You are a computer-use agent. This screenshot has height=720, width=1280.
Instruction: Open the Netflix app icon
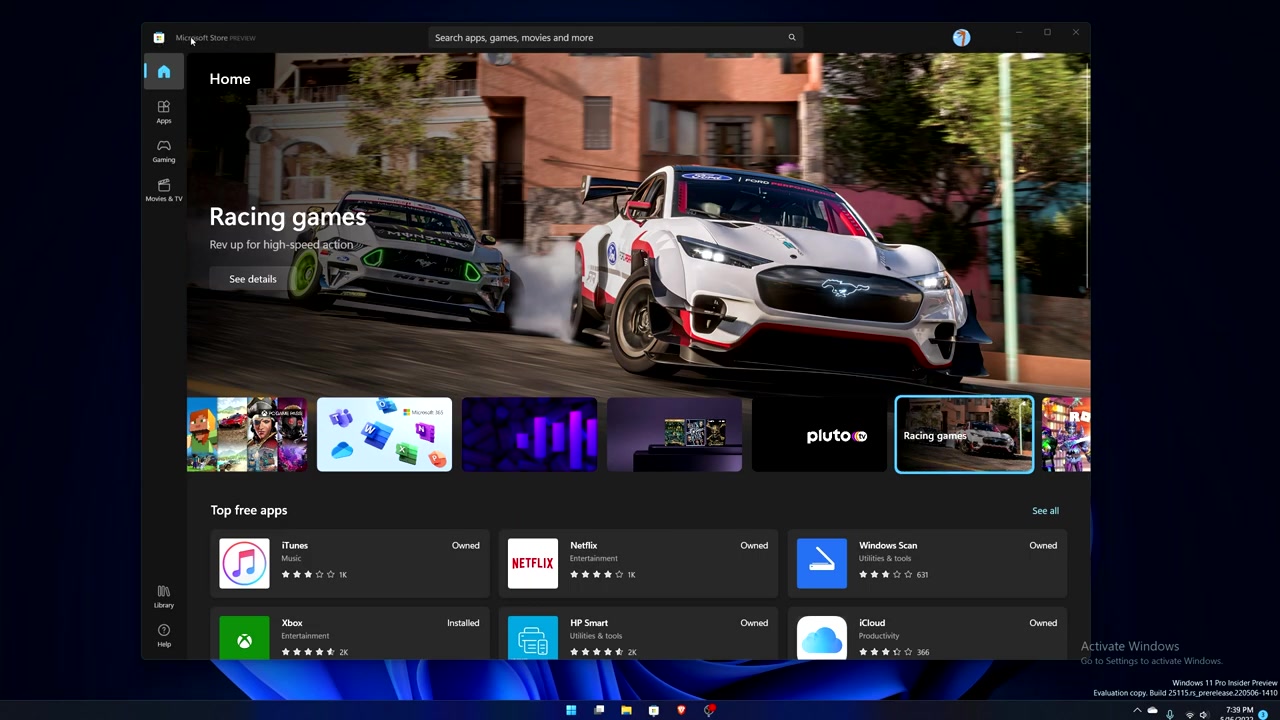click(533, 563)
